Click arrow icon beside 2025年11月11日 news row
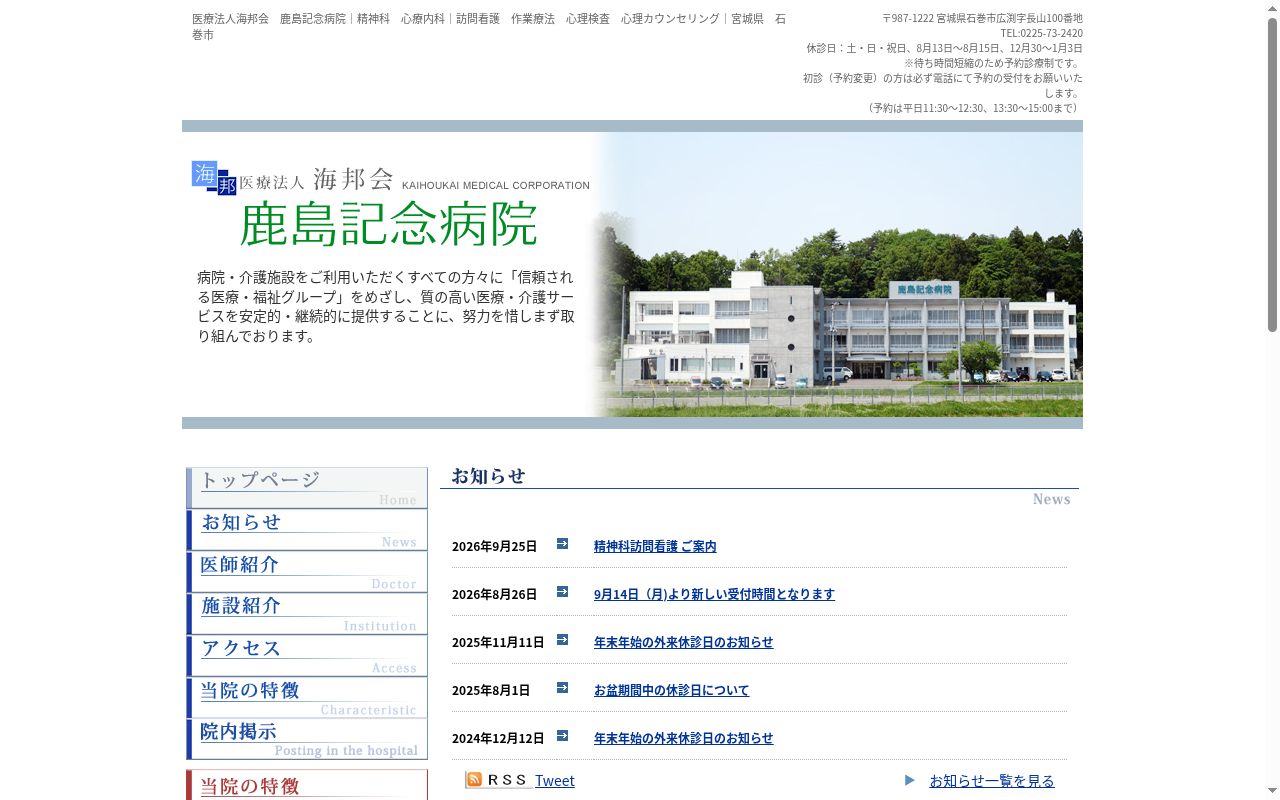Image resolution: width=1280 pixels, height=800 pixels. pos(562,640)
